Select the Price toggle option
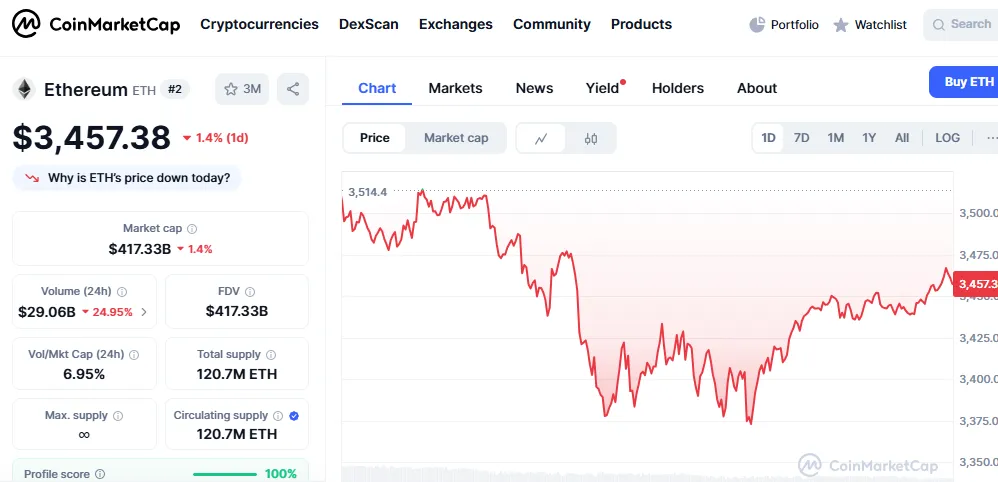The height and width of the screenshot is (482, 998). (x=375, y=138)
